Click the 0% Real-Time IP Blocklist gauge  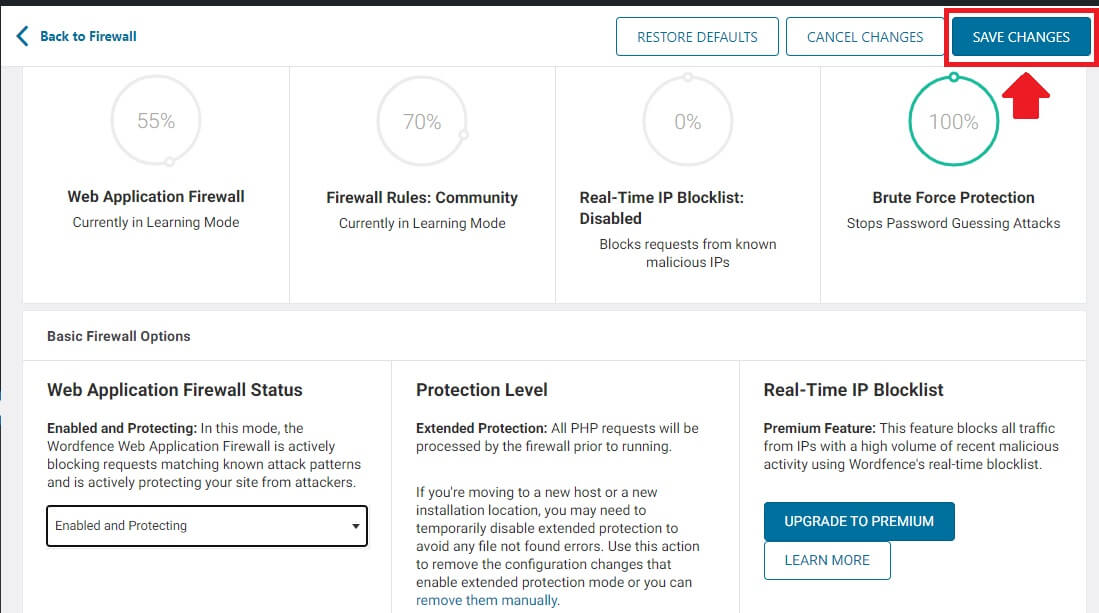pos(688,121)
